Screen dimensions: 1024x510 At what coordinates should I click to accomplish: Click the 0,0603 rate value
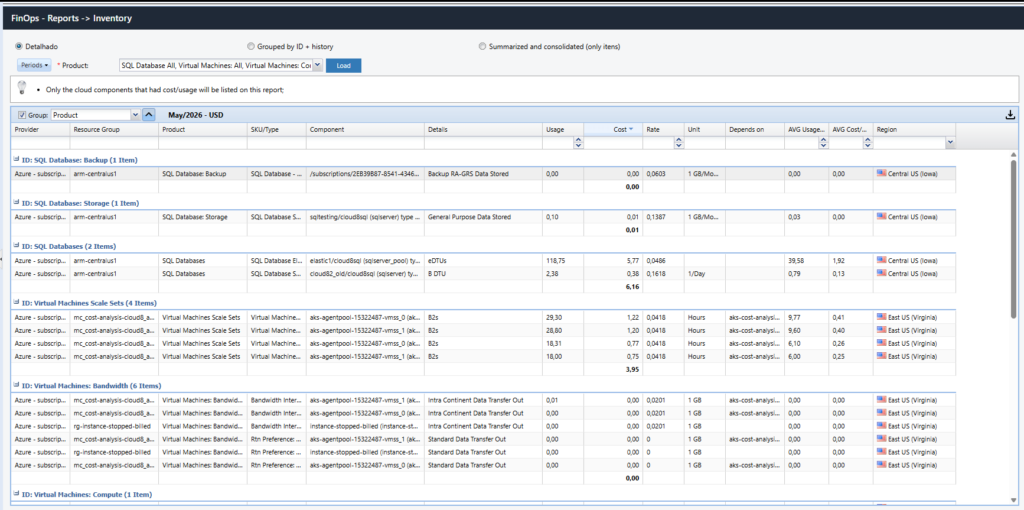656,174
